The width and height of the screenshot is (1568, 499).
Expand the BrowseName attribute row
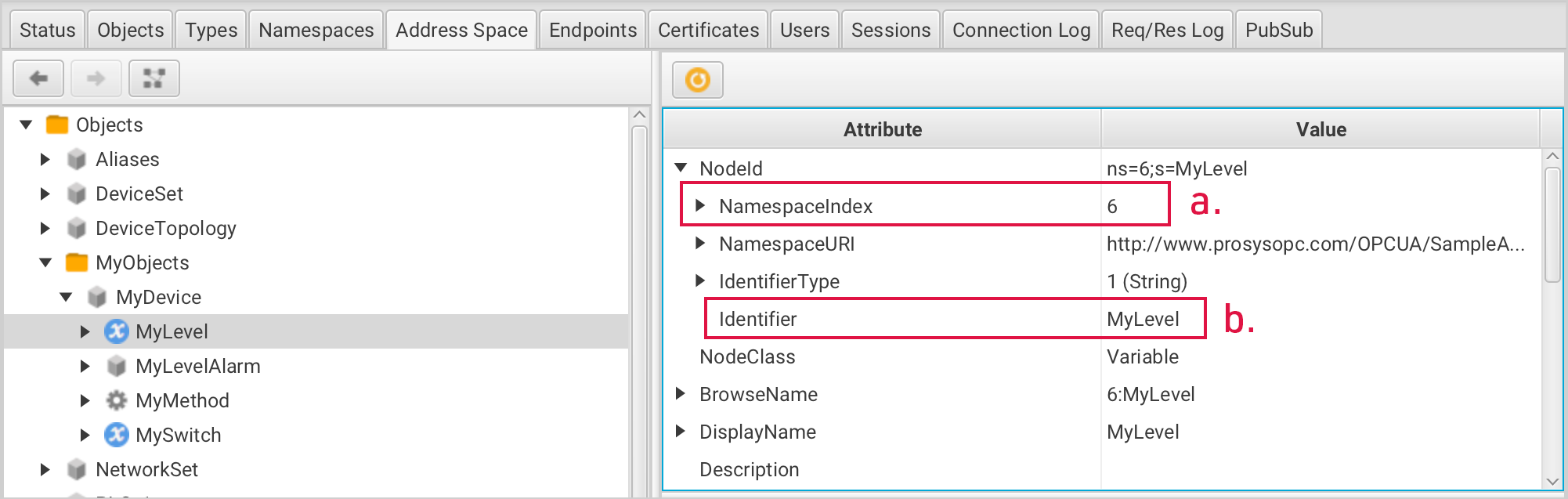click(681, 393)
